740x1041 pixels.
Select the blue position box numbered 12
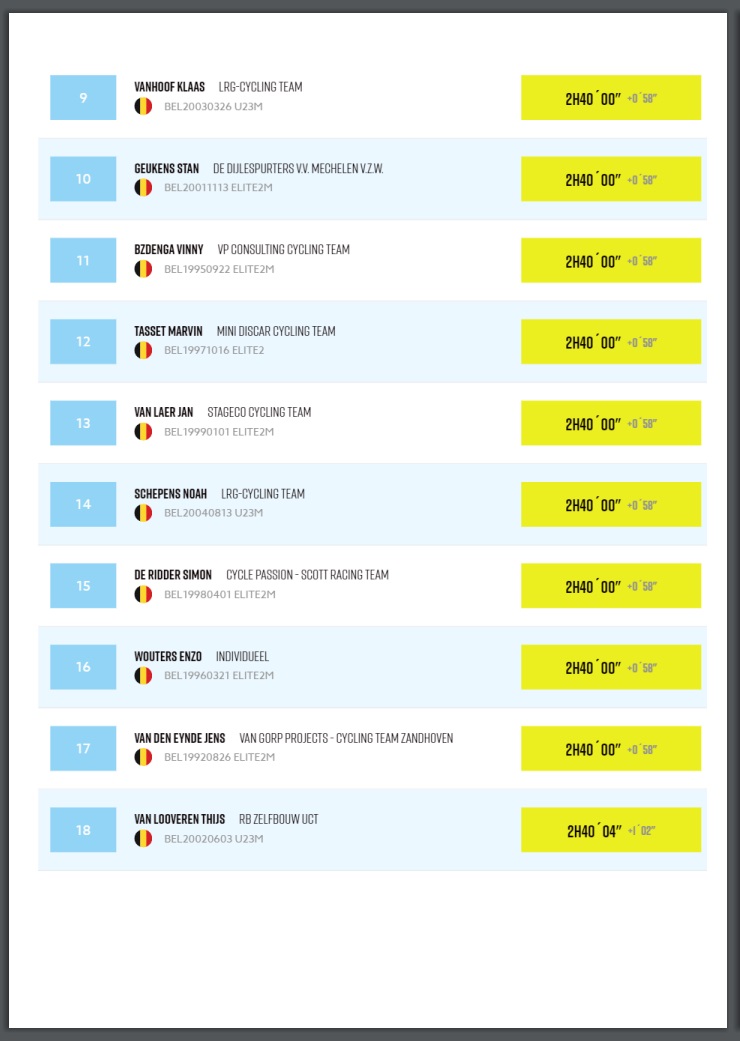tap(83, 342)
